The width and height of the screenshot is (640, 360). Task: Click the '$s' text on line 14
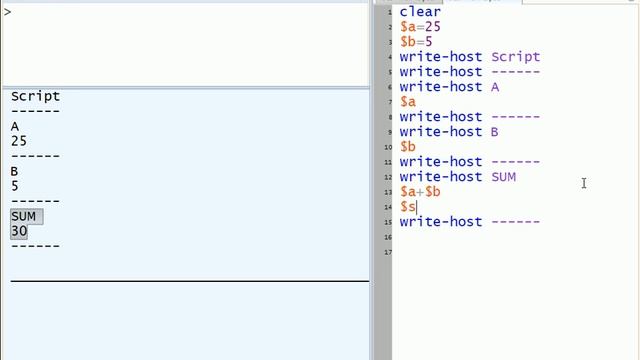[x=408, y=207]
